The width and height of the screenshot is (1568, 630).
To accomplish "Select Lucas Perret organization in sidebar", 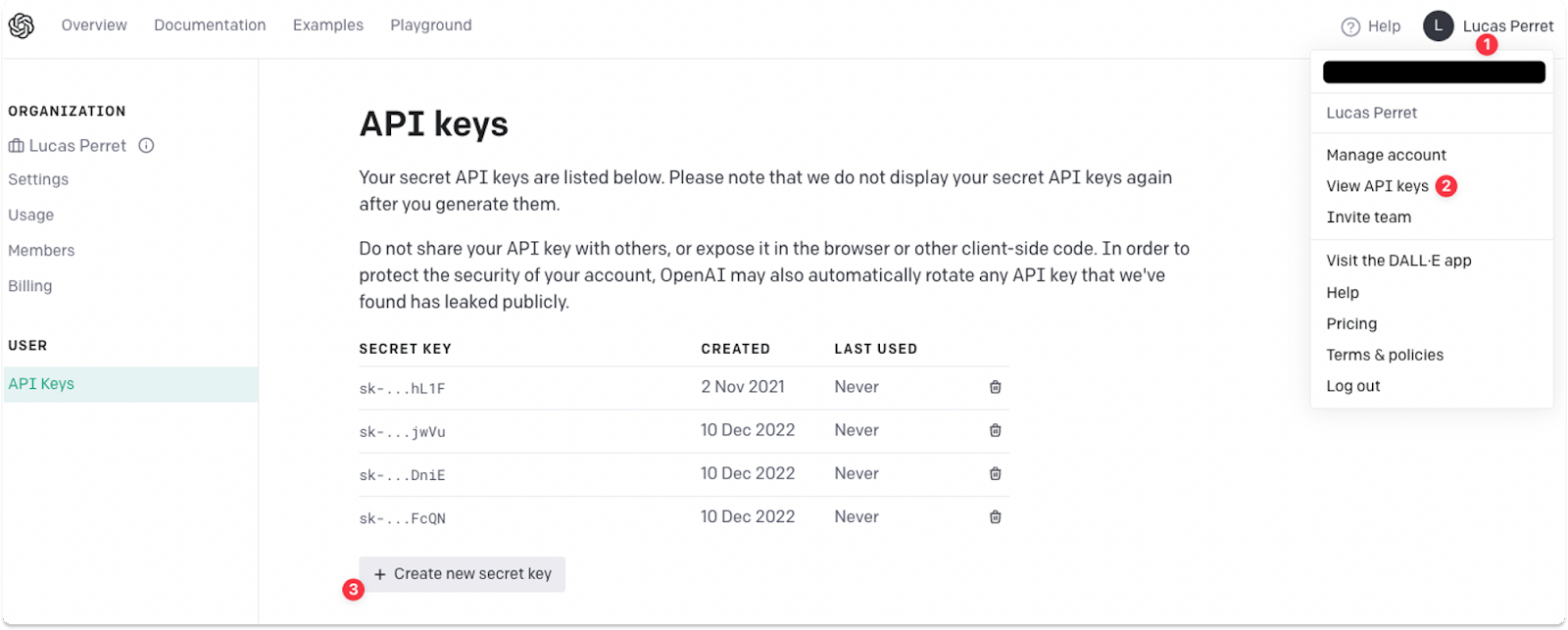I will click(77, 146).
